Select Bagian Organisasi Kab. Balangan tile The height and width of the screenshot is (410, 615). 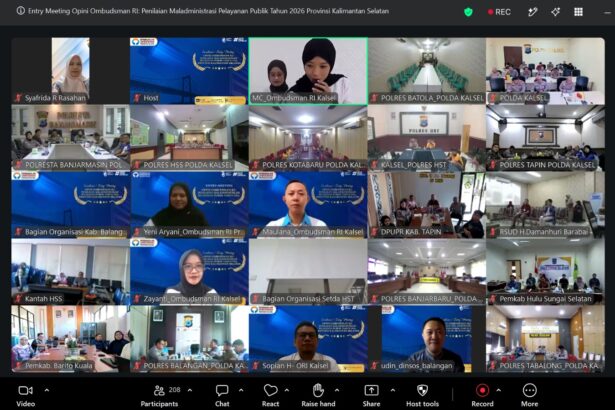coord(71,205)
